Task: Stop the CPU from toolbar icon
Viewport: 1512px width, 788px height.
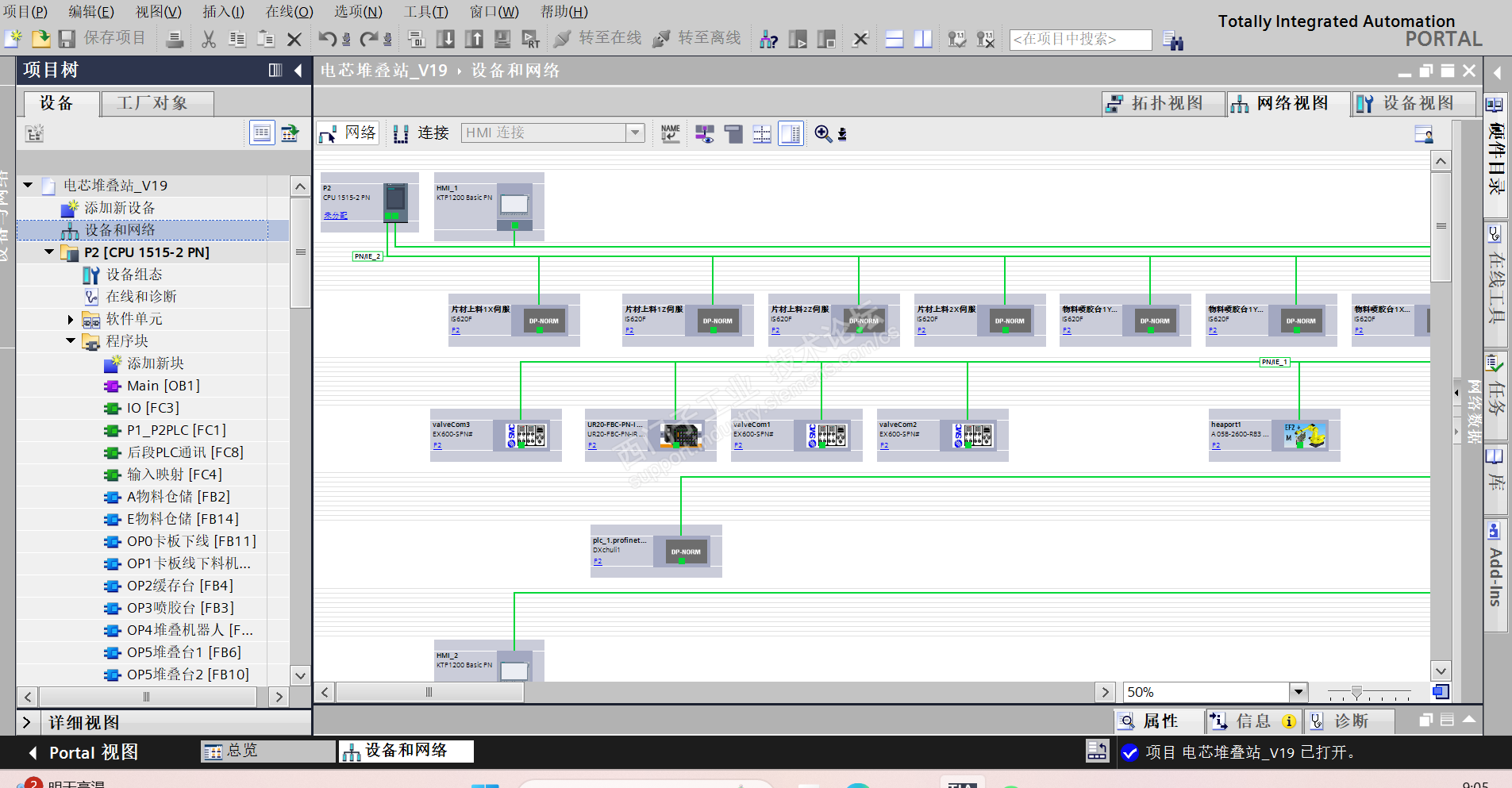Action: pos(826,39)
